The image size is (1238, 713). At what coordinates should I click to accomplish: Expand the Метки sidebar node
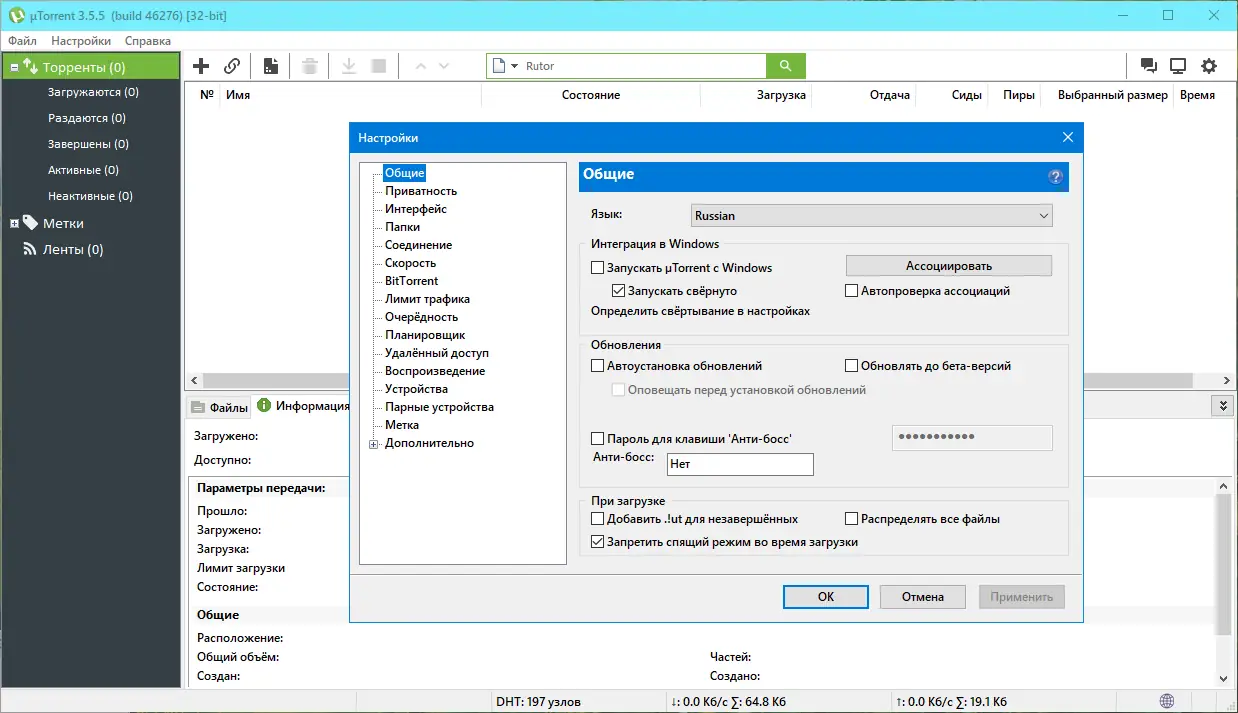click(14, 224)
